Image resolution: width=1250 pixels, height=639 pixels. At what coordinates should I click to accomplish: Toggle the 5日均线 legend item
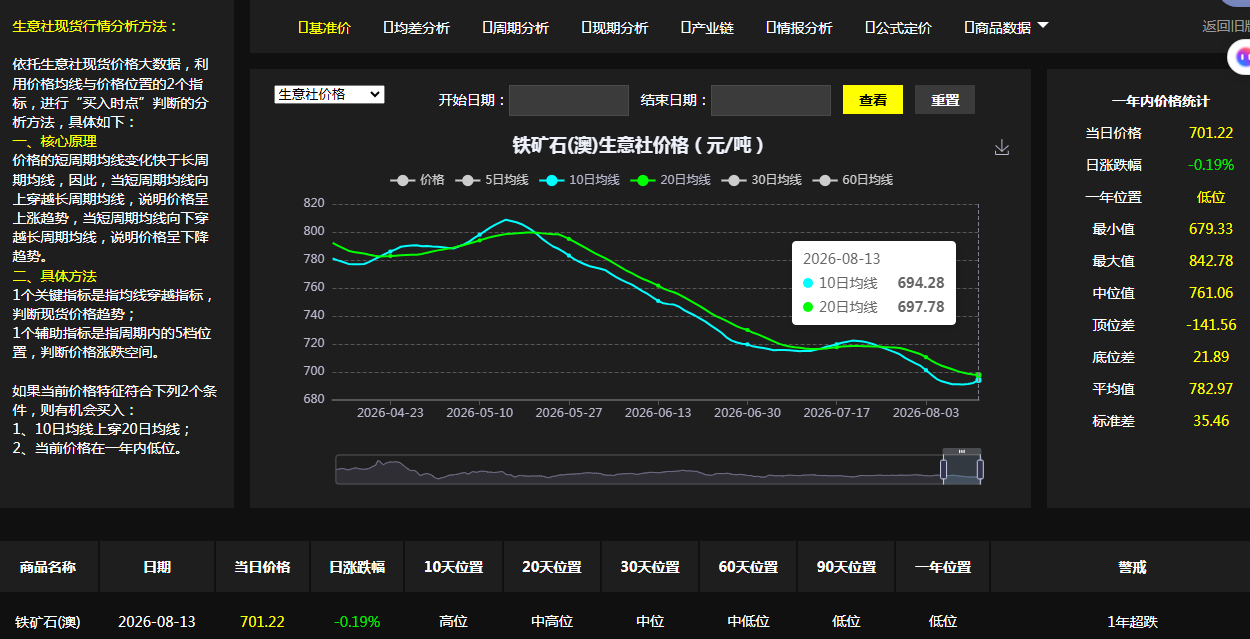[x=491, y=180]
